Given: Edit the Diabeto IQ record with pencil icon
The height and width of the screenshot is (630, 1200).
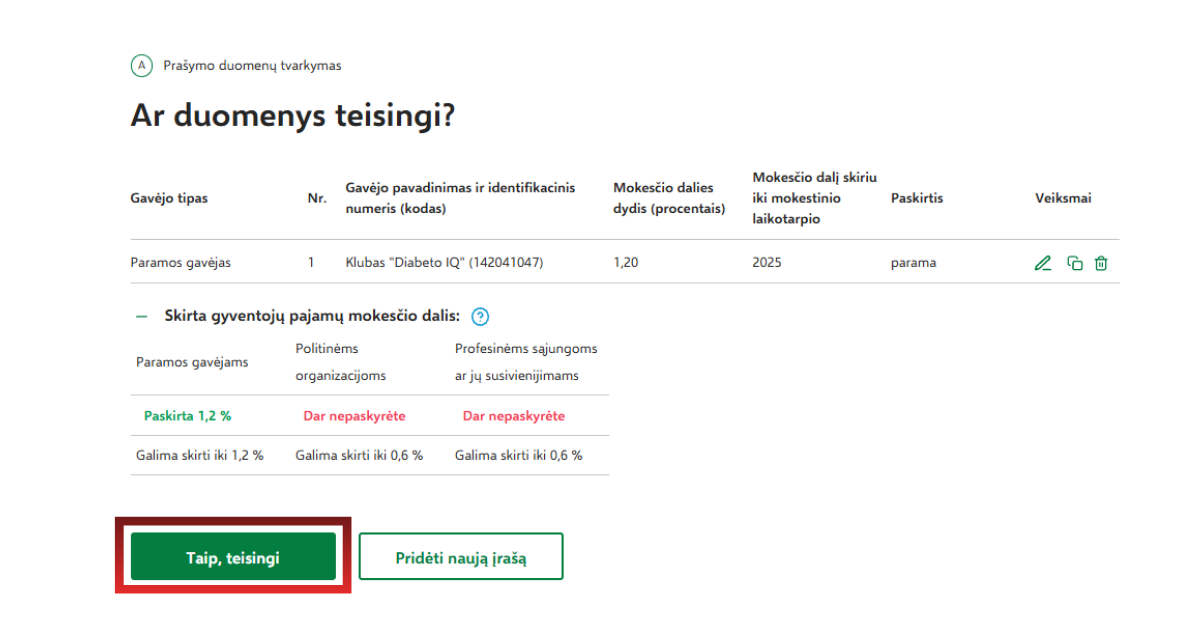Looking at the screenshot, I should click(1043, 263).
